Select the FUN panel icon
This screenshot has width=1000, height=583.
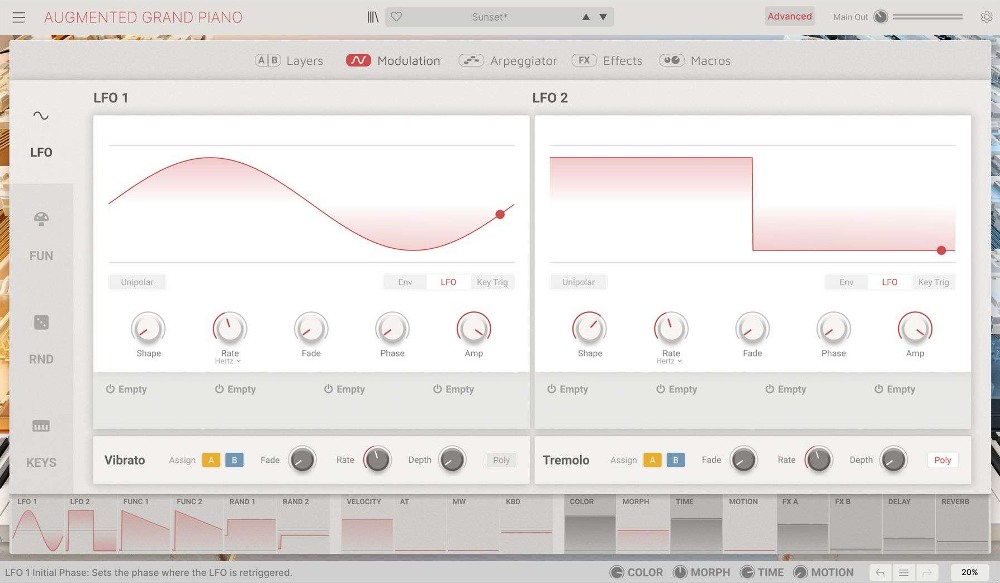click(x=41, y=236)
